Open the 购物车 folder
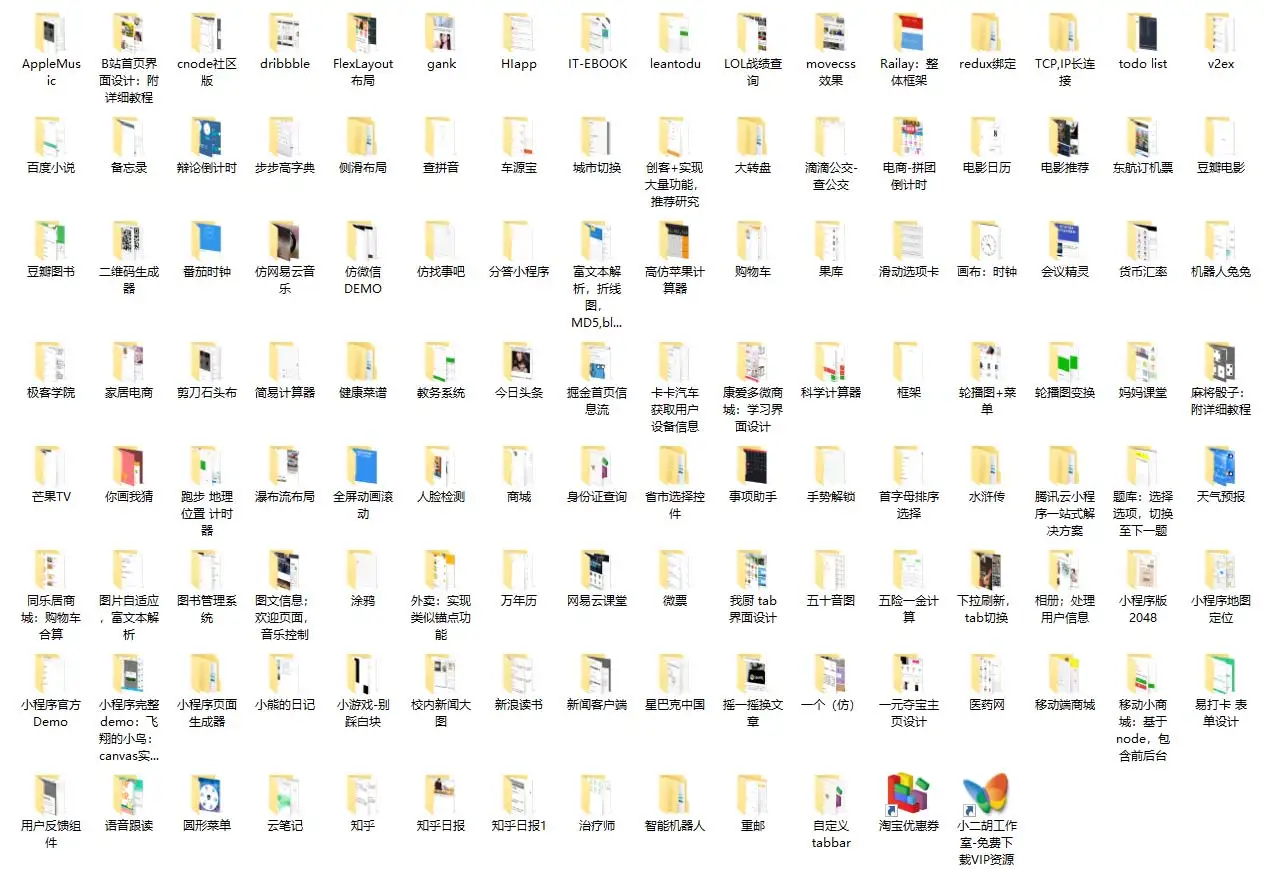Image resolution: width=1266 pixels, height=869 pixels. click(x=753, y=240)
